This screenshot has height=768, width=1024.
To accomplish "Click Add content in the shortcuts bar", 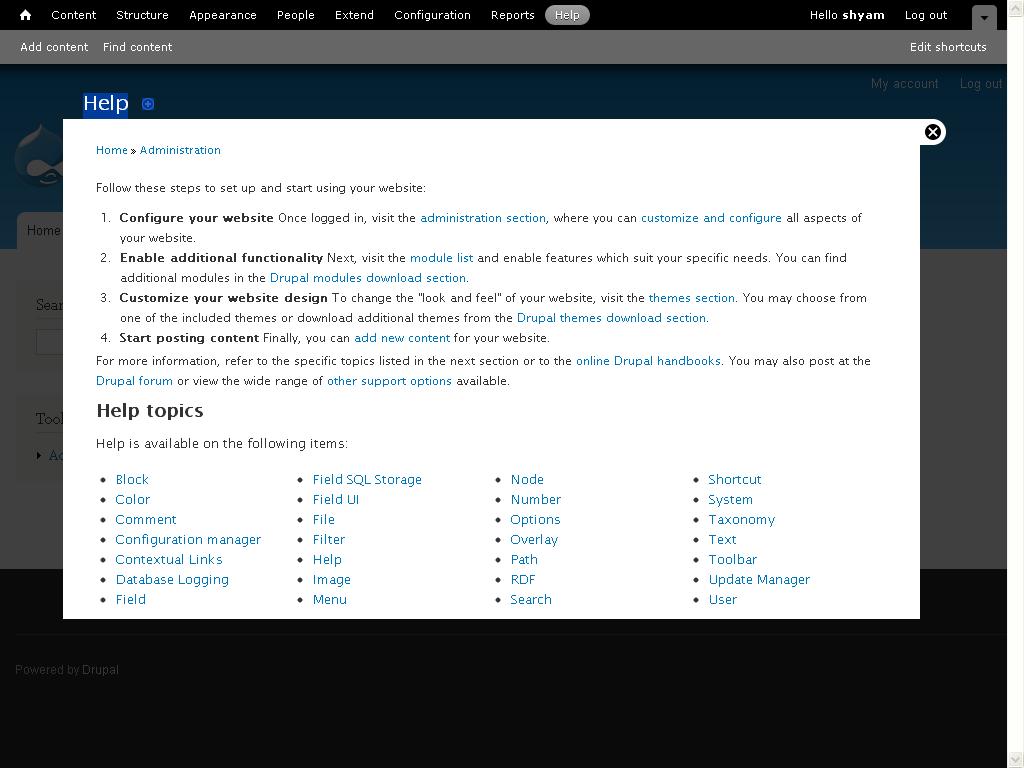I will click(54, 46).
